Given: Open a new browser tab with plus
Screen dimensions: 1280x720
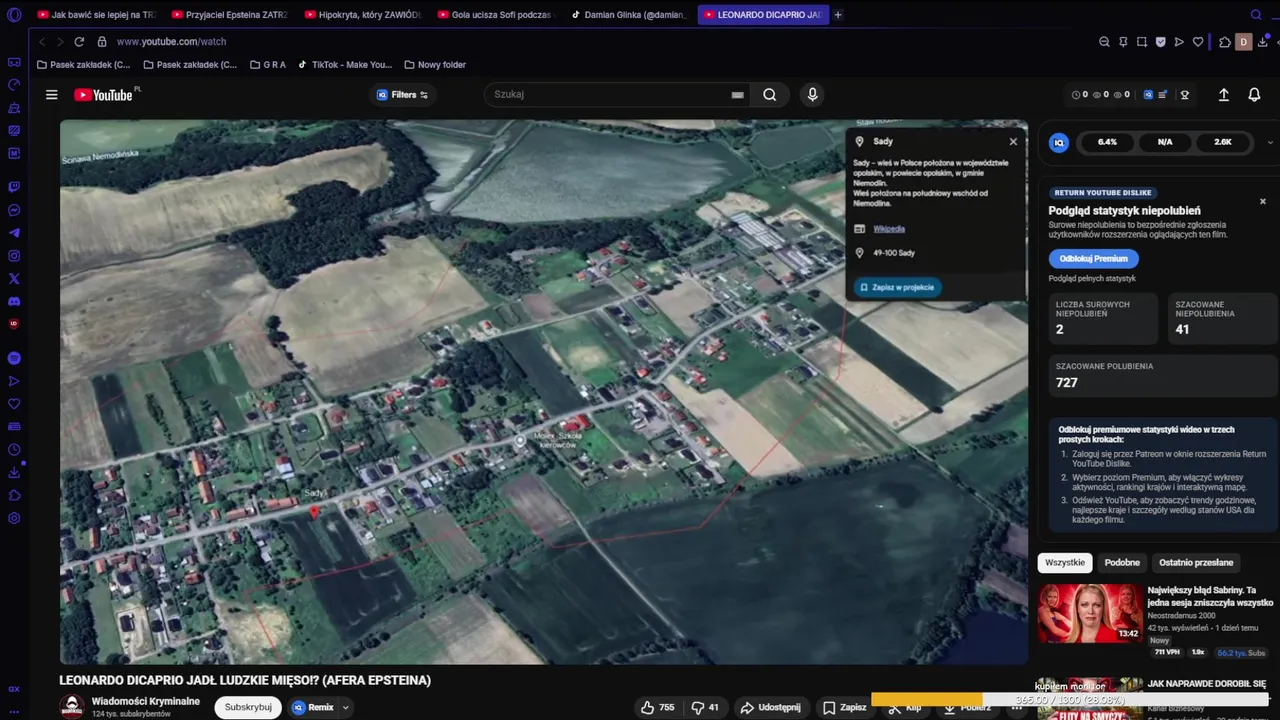Looking at the screenshot, I should (838, 15).
